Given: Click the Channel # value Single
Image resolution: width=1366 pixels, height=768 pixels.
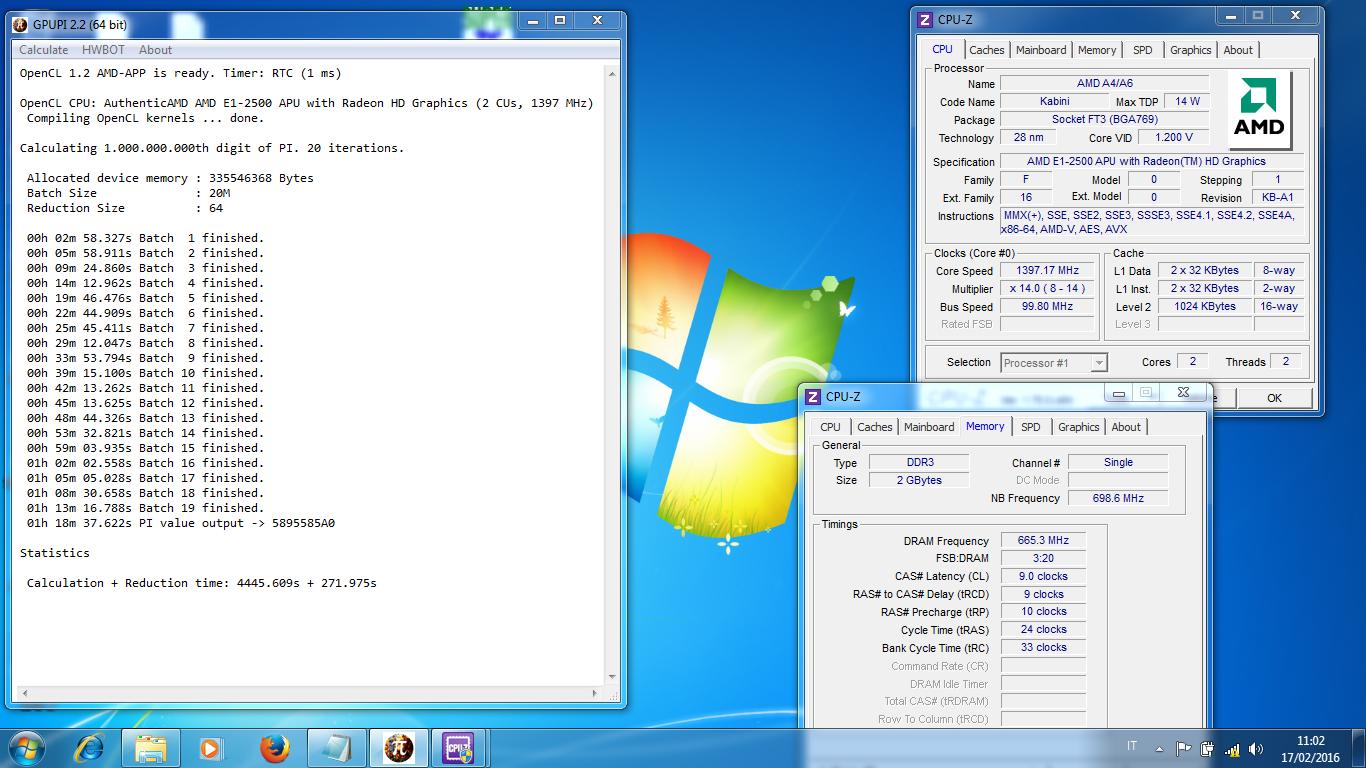Looking at the screenshot, I should 1117,462.
